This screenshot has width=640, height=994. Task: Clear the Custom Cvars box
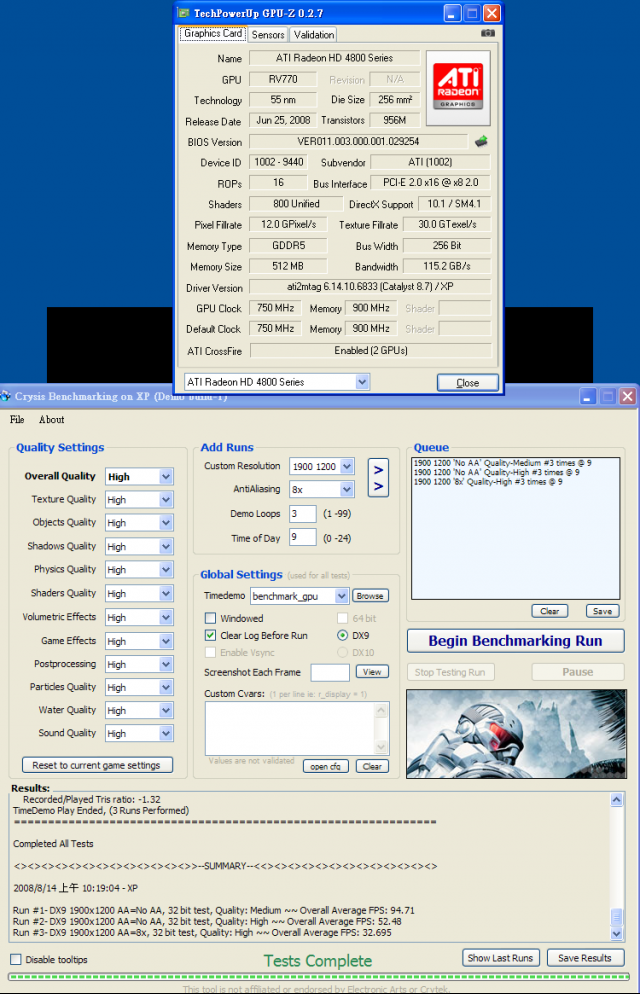pyautogui.click(x=372, y=766)
